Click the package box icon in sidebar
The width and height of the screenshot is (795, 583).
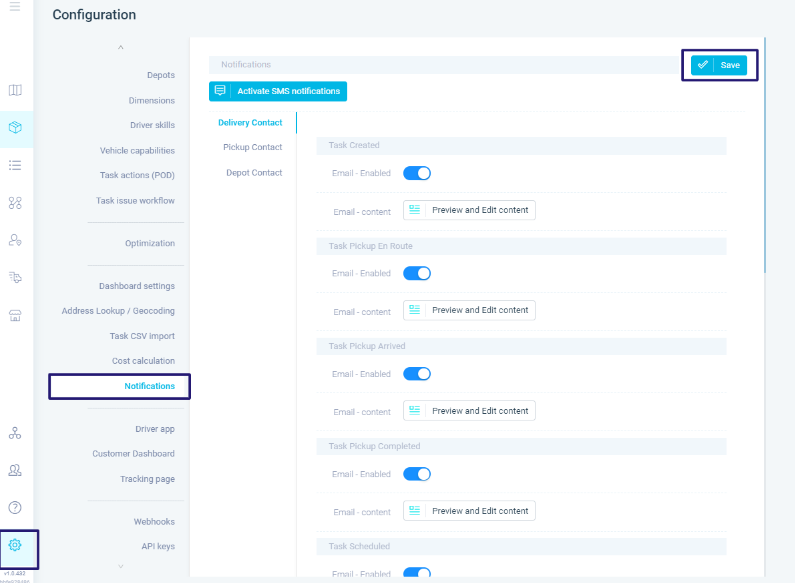click(x=15, y=128)
